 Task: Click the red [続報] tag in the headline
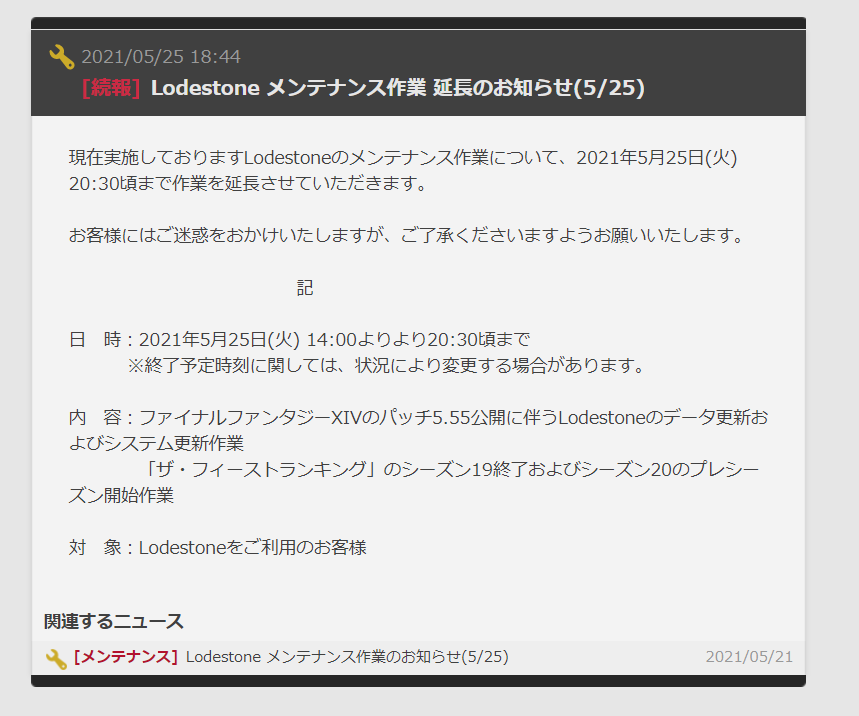click(x=111, y=88)
